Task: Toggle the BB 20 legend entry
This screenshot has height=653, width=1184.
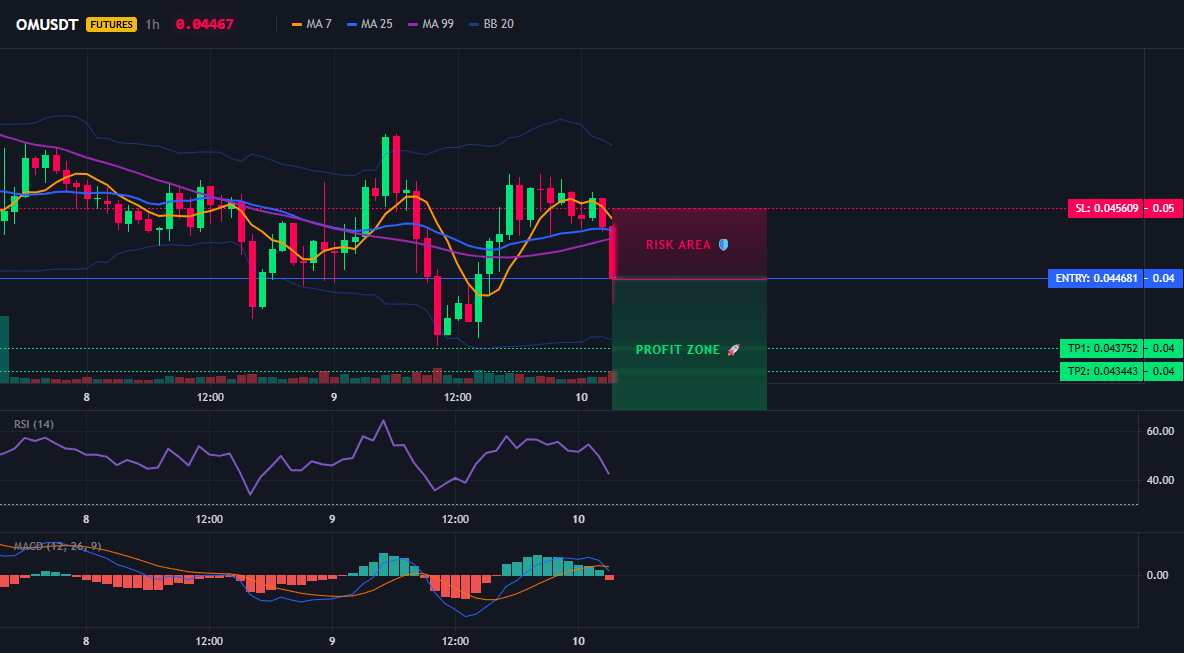Action: point(491,24)
